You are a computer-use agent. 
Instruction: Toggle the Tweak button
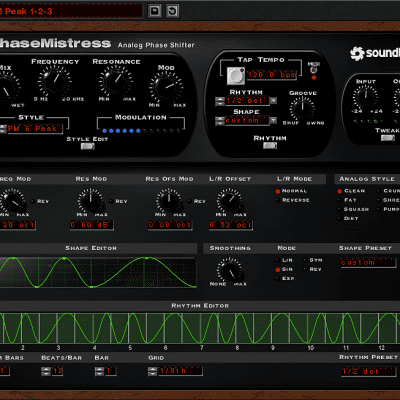388,137
